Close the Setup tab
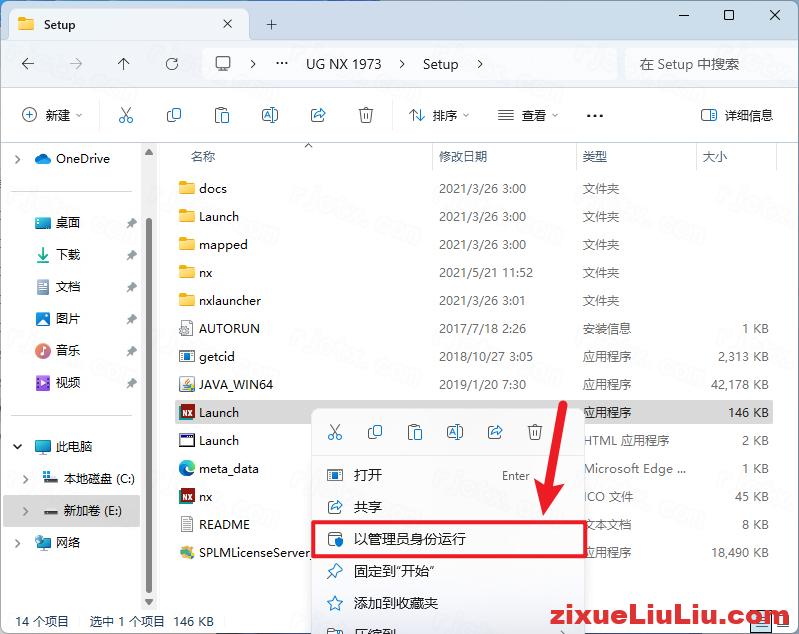 (228, 24)
